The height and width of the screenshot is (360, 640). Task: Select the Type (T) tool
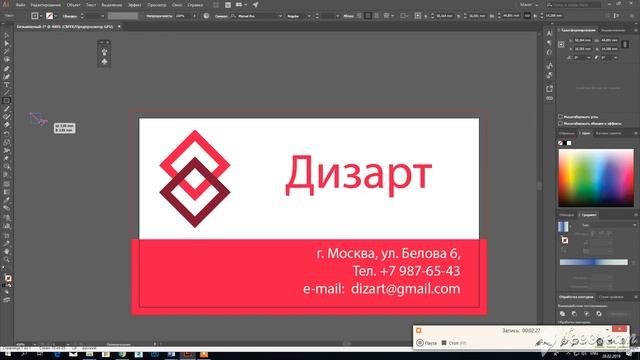[x=7, y=85]
